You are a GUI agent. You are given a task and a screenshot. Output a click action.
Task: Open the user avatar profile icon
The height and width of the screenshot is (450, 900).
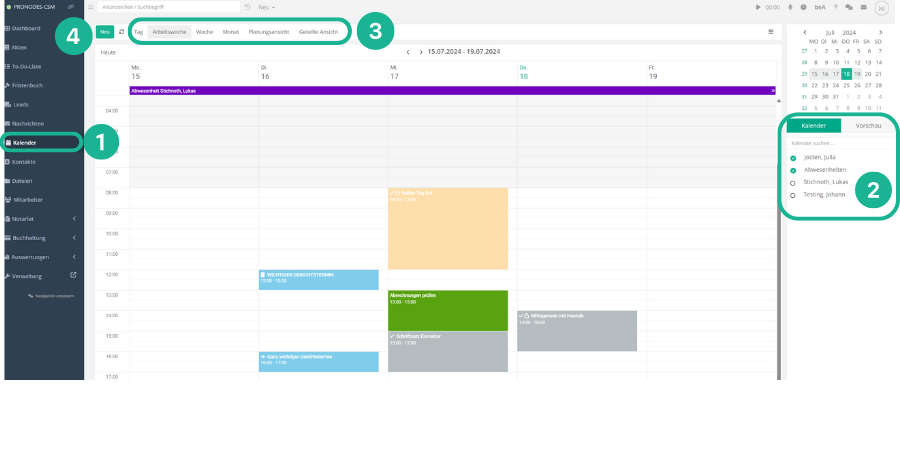point(881,8)
